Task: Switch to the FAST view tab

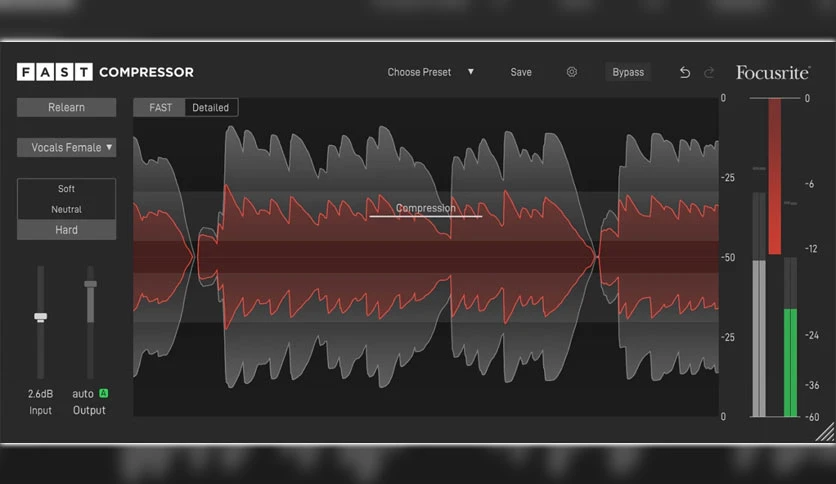Action: point(160,108)
